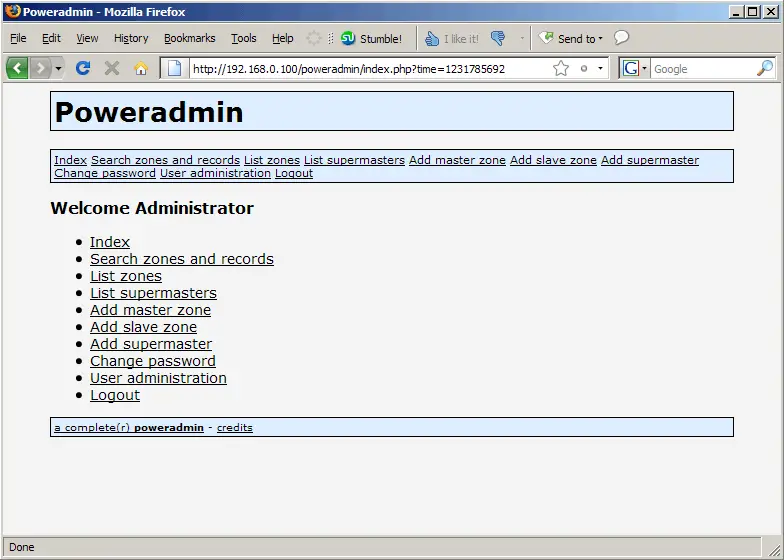Click Logout in the top nav bar
The height and width of the screenshot is (560, 784).
pos(294,173)
